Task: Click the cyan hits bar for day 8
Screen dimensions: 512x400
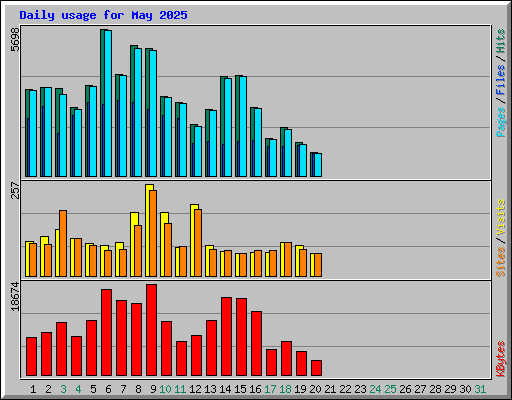Action: pos(138,112)
